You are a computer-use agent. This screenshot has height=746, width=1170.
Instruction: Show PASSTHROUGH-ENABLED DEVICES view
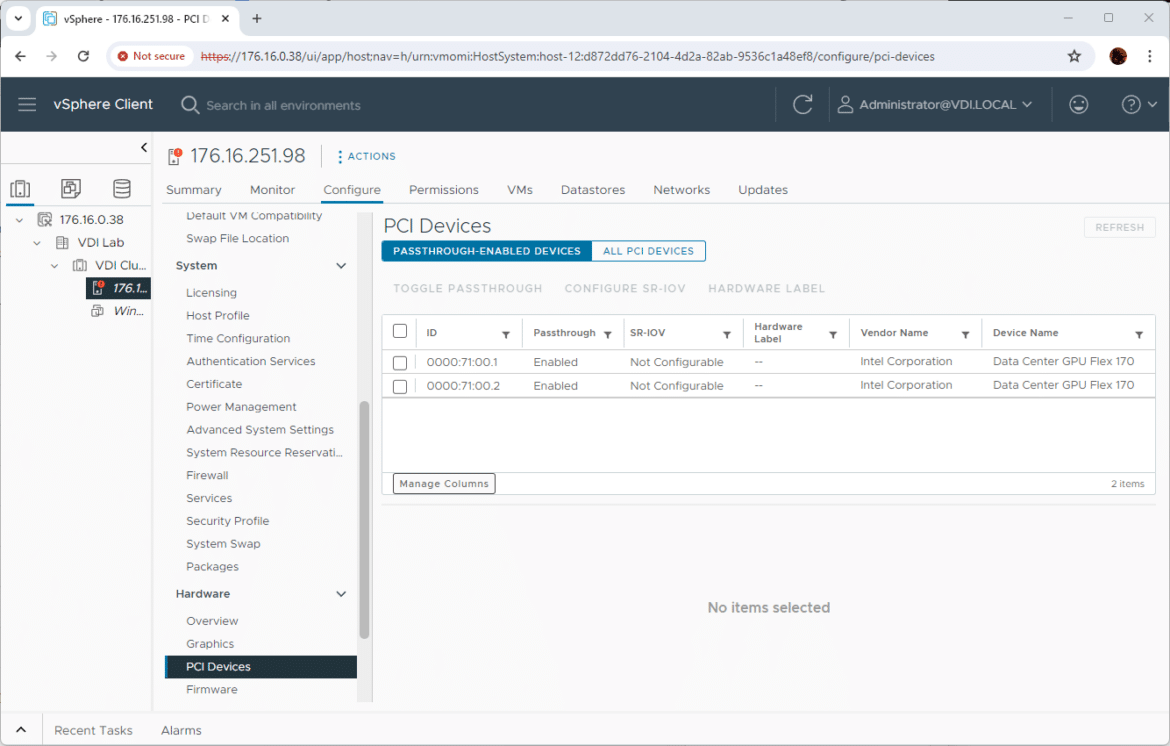coord(487,251)
